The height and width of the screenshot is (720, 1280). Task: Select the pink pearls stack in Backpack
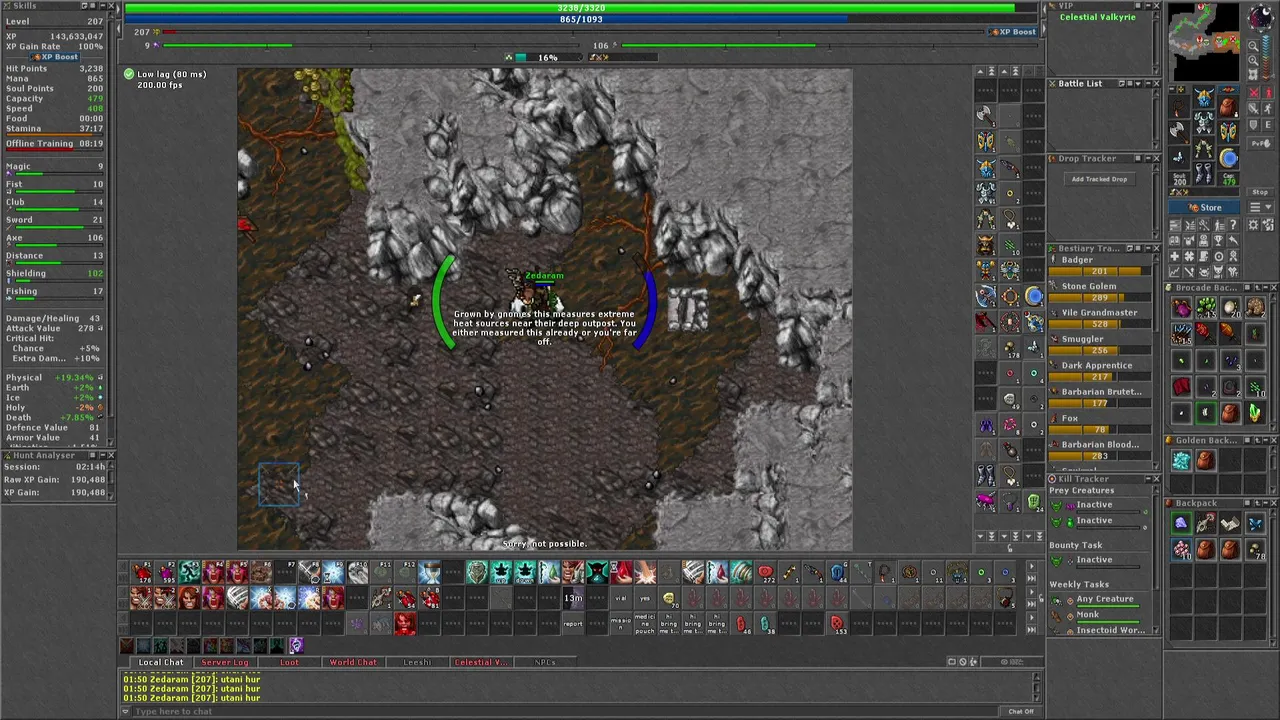click(1181, 549)
